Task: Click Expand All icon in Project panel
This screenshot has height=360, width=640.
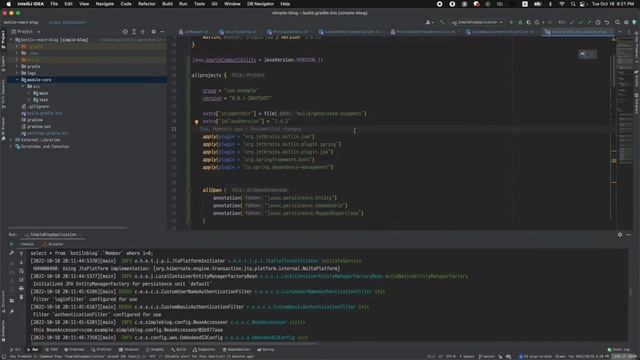Action: [x=134, y=31]
